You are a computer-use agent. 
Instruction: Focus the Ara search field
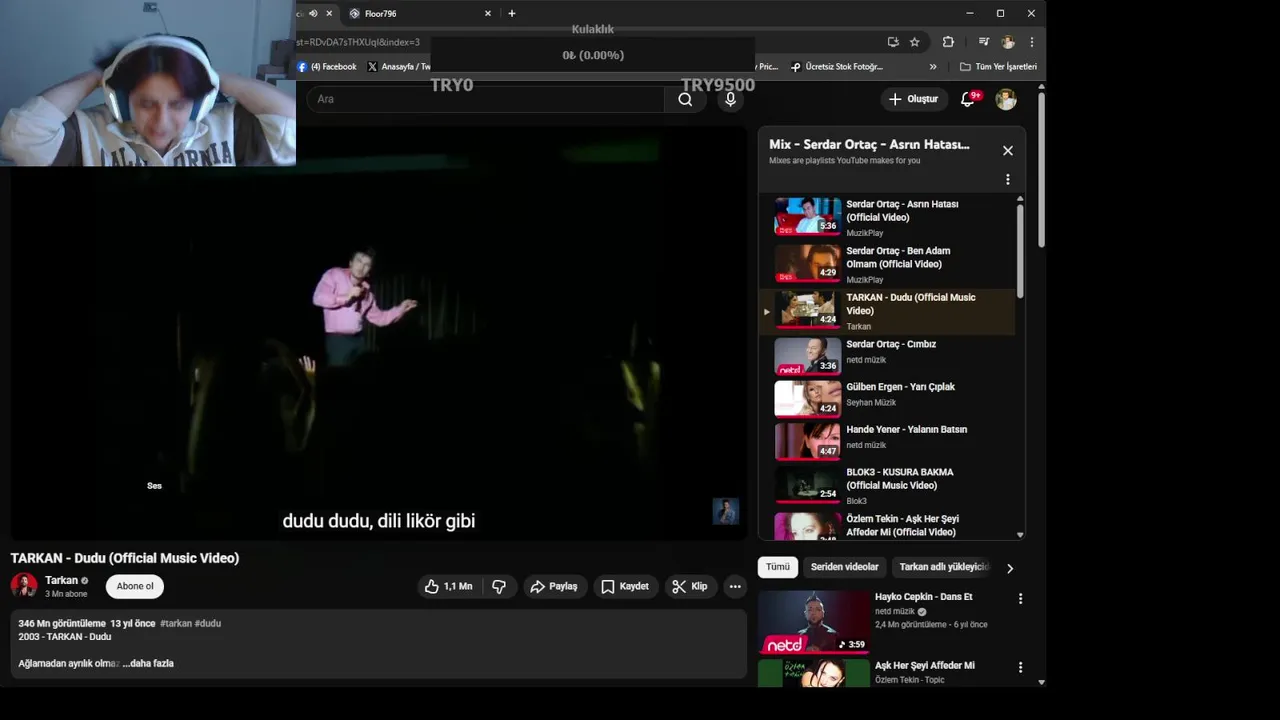pyautogui.click(x=485, y=99)
